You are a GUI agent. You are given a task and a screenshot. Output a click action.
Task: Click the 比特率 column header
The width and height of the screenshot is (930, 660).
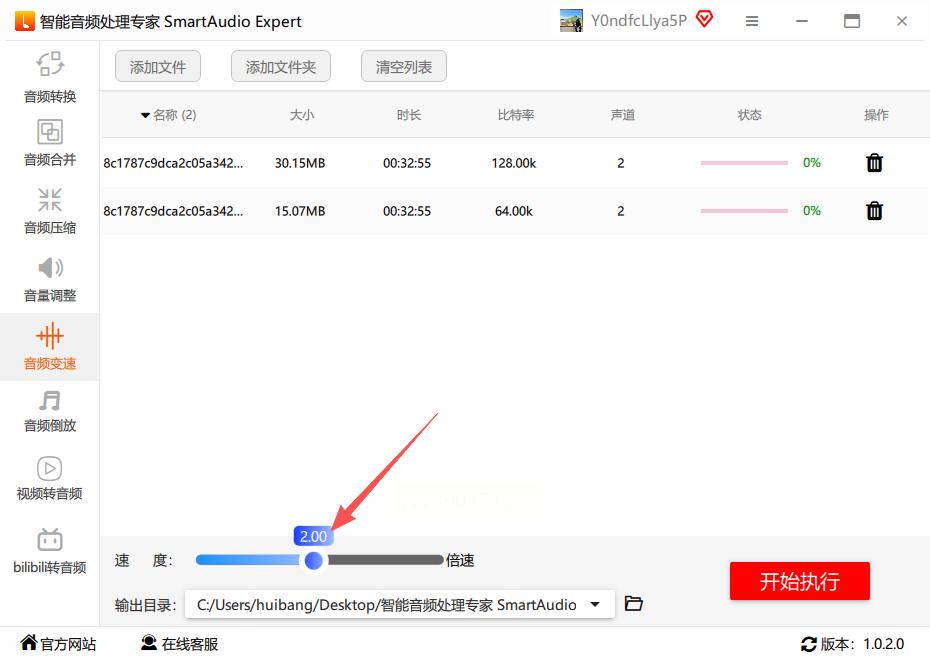(x=515, y=115)
